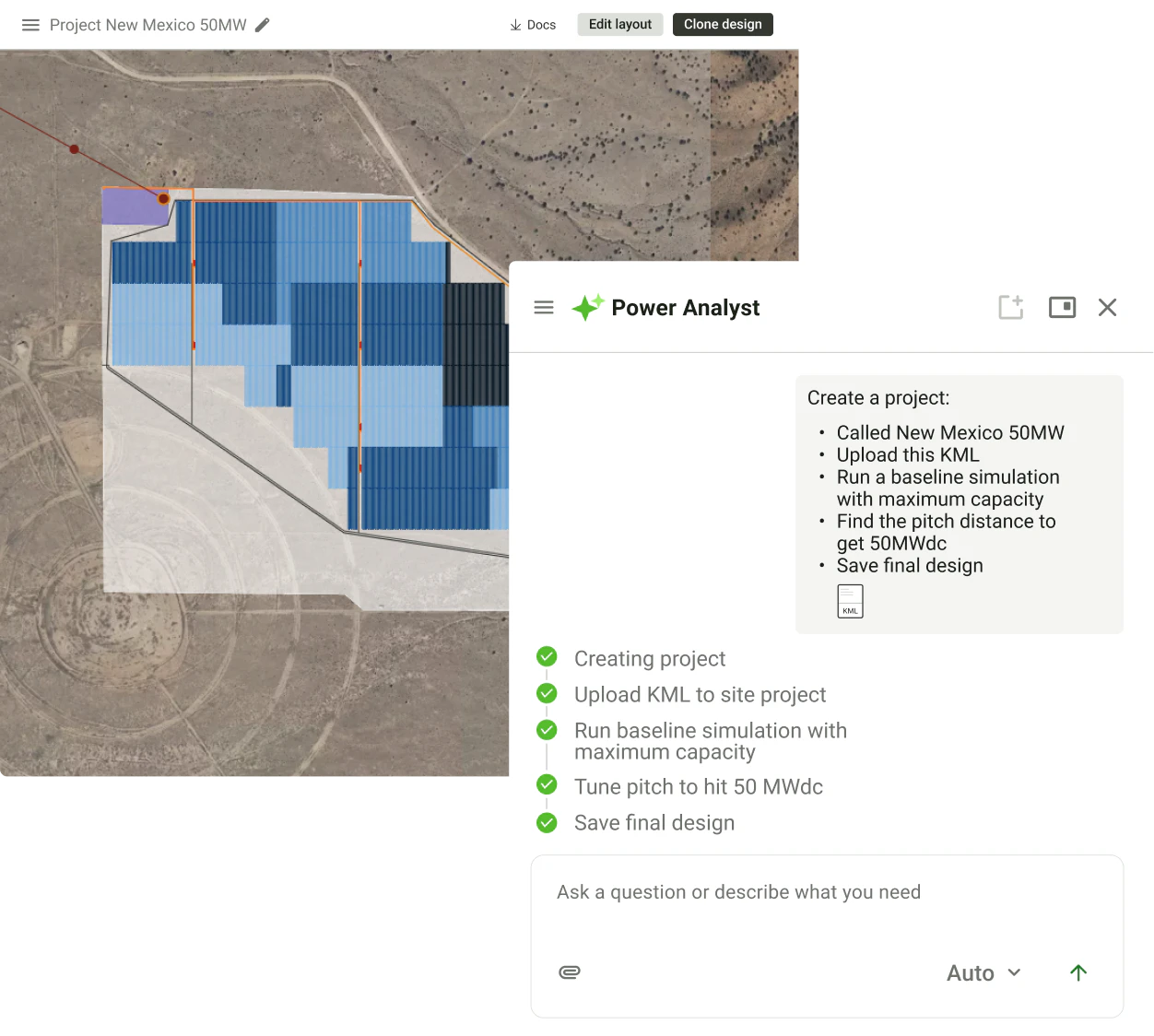The height and width of the screenshot is (1036, 1154).
Task: Click the red interconnection point on map
Action: coord(163,198)
